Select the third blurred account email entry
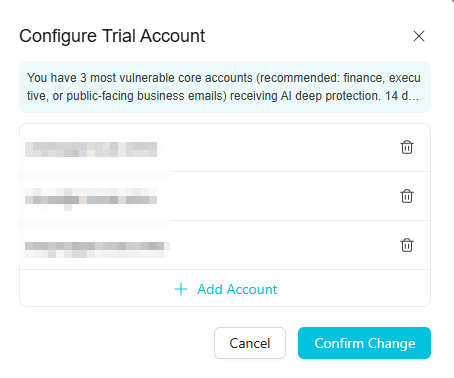Viewport: 454px width, 378px height. point(97,248)
